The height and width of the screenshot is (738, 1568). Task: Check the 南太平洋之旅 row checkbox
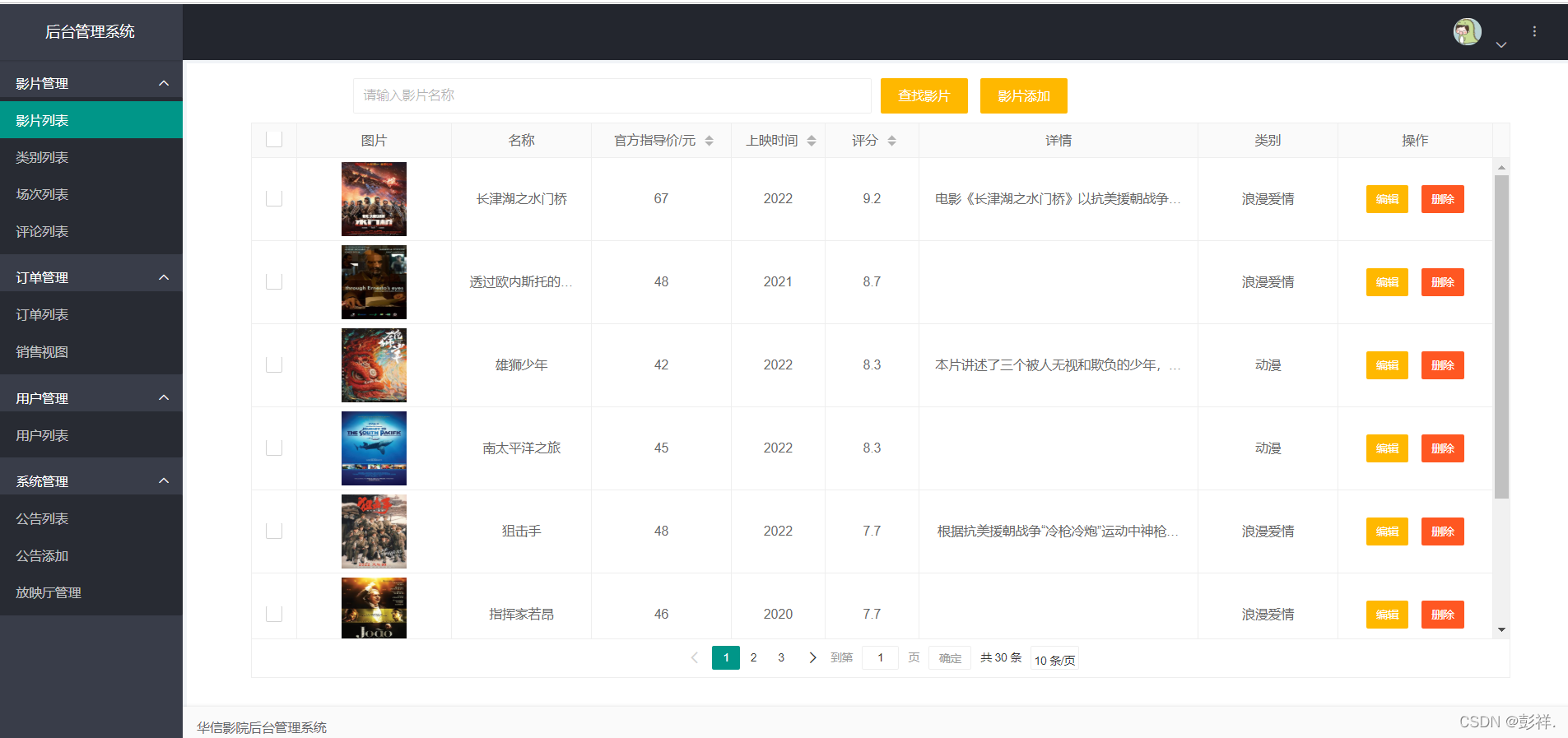274,448
